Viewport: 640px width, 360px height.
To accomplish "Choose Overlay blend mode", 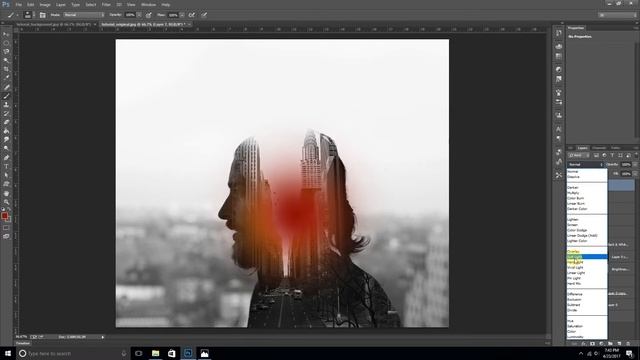I will 587,251.
